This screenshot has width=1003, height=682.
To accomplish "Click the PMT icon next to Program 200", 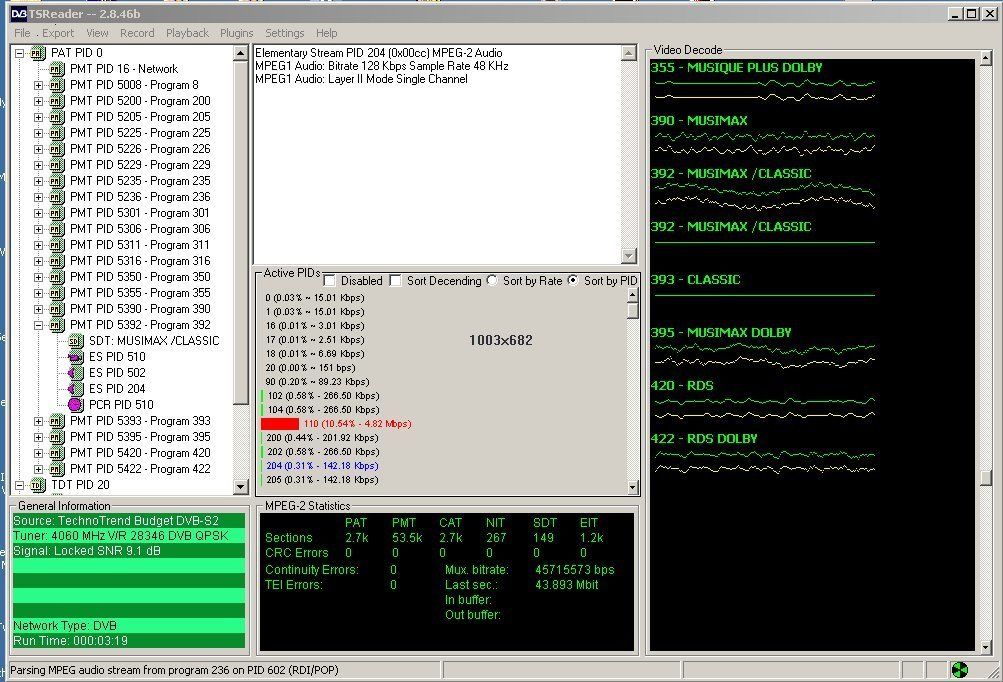I will [57, 101].
